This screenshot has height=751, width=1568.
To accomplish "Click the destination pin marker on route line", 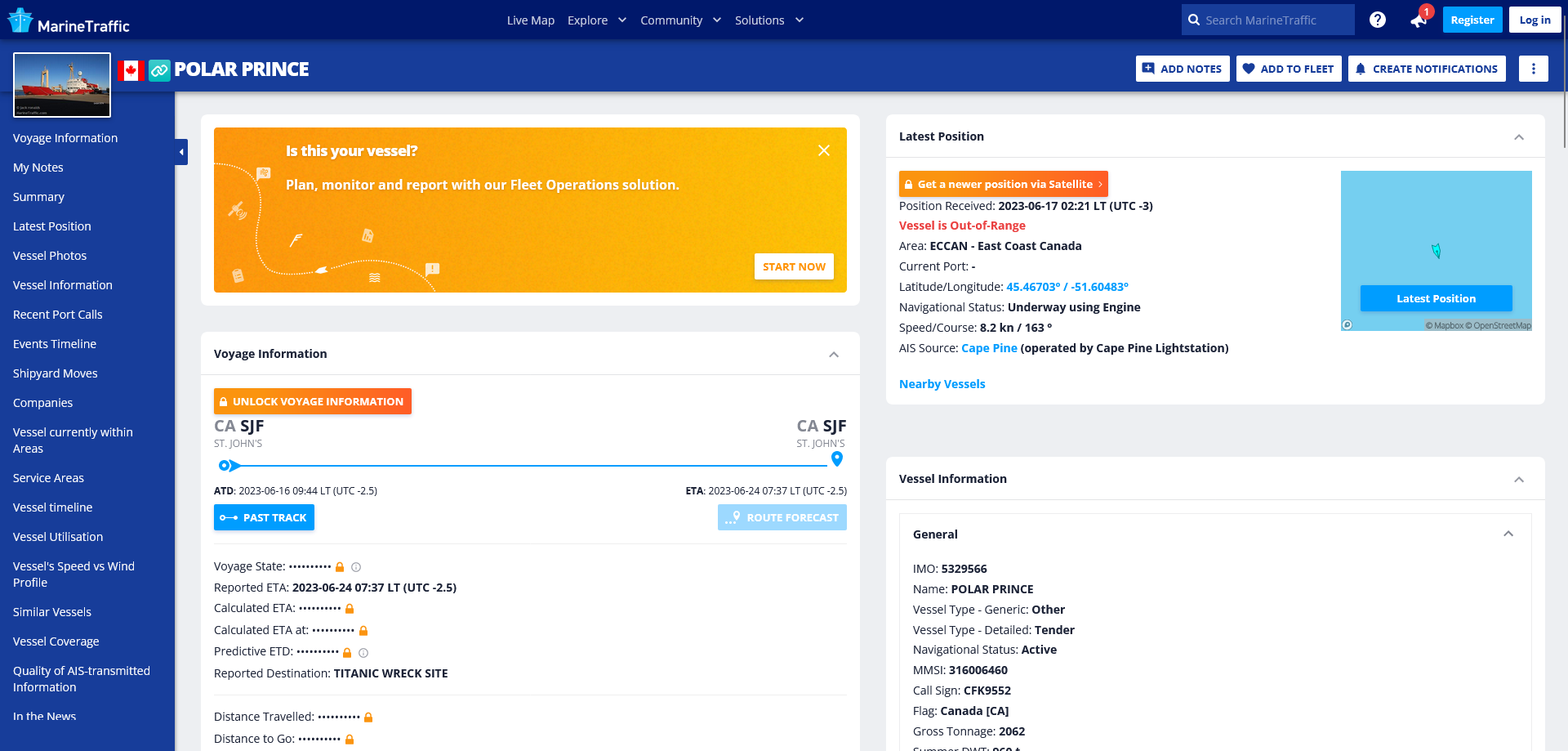I will pyautogui.click(x=837, y=459).
